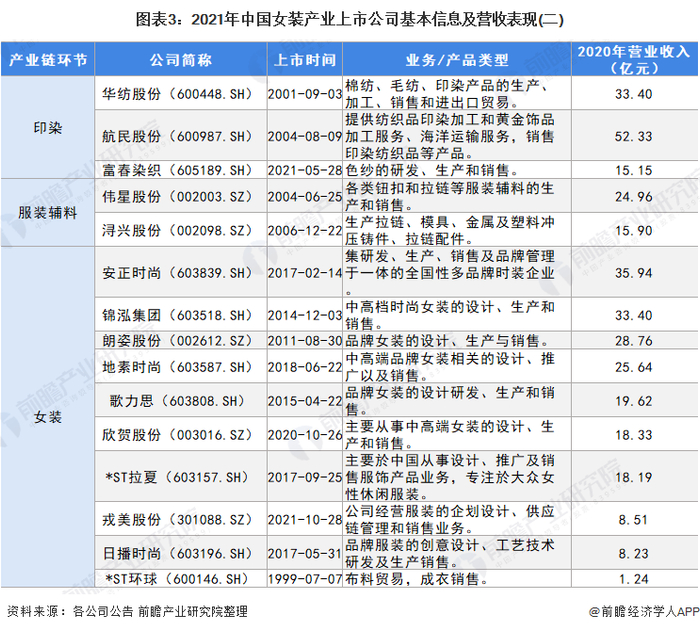Screen dimensions: 700x631
Task: Click 伟星股份（002003.SZ） company cell
Action: (180, 196)
